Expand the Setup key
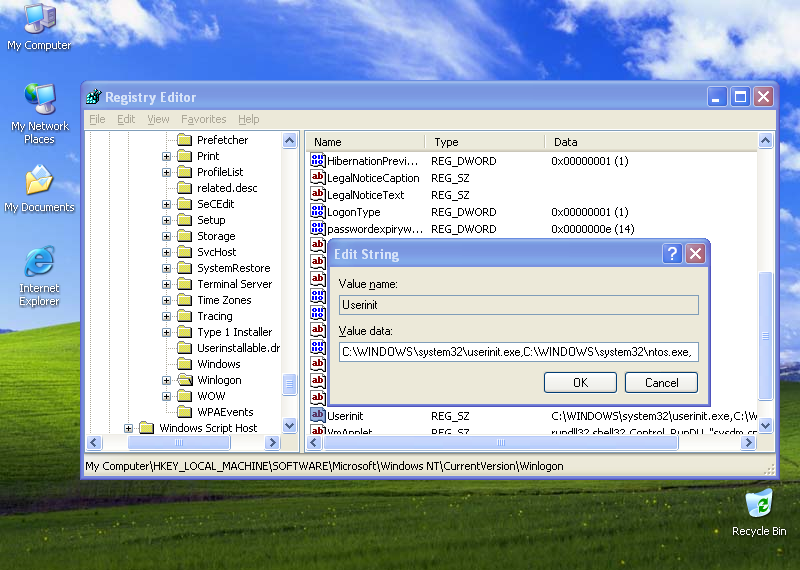 [166, 220]
